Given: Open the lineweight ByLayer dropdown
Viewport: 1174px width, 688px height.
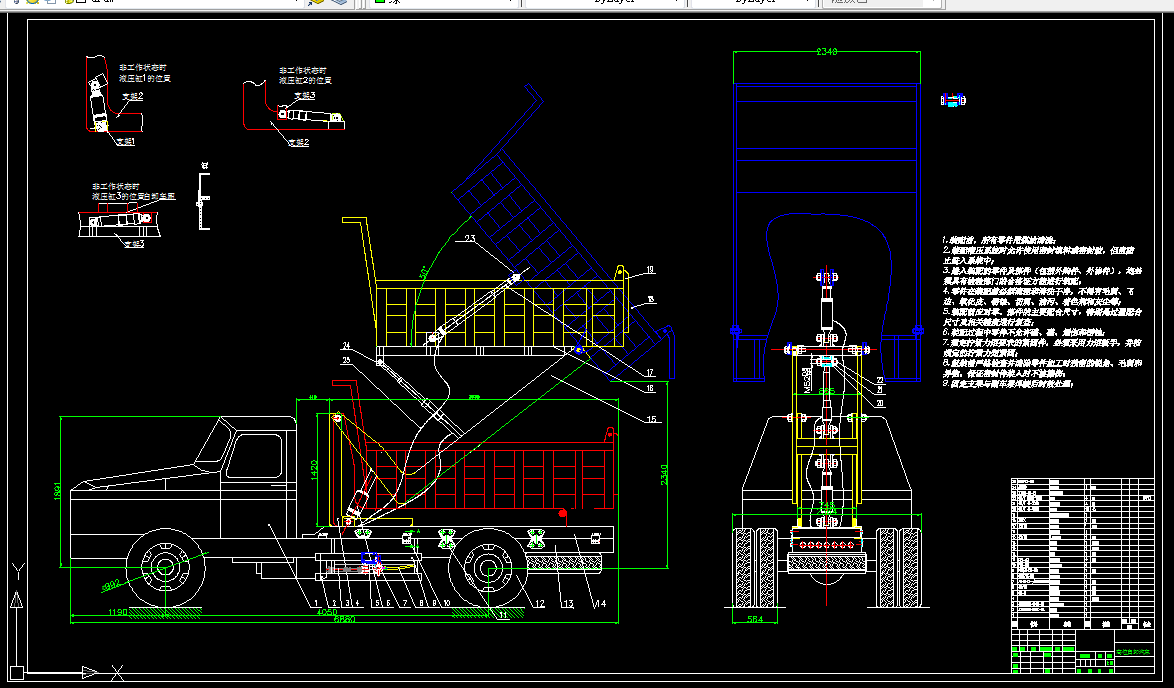Looking at the screenshot, I should click(x=752, y=2).
